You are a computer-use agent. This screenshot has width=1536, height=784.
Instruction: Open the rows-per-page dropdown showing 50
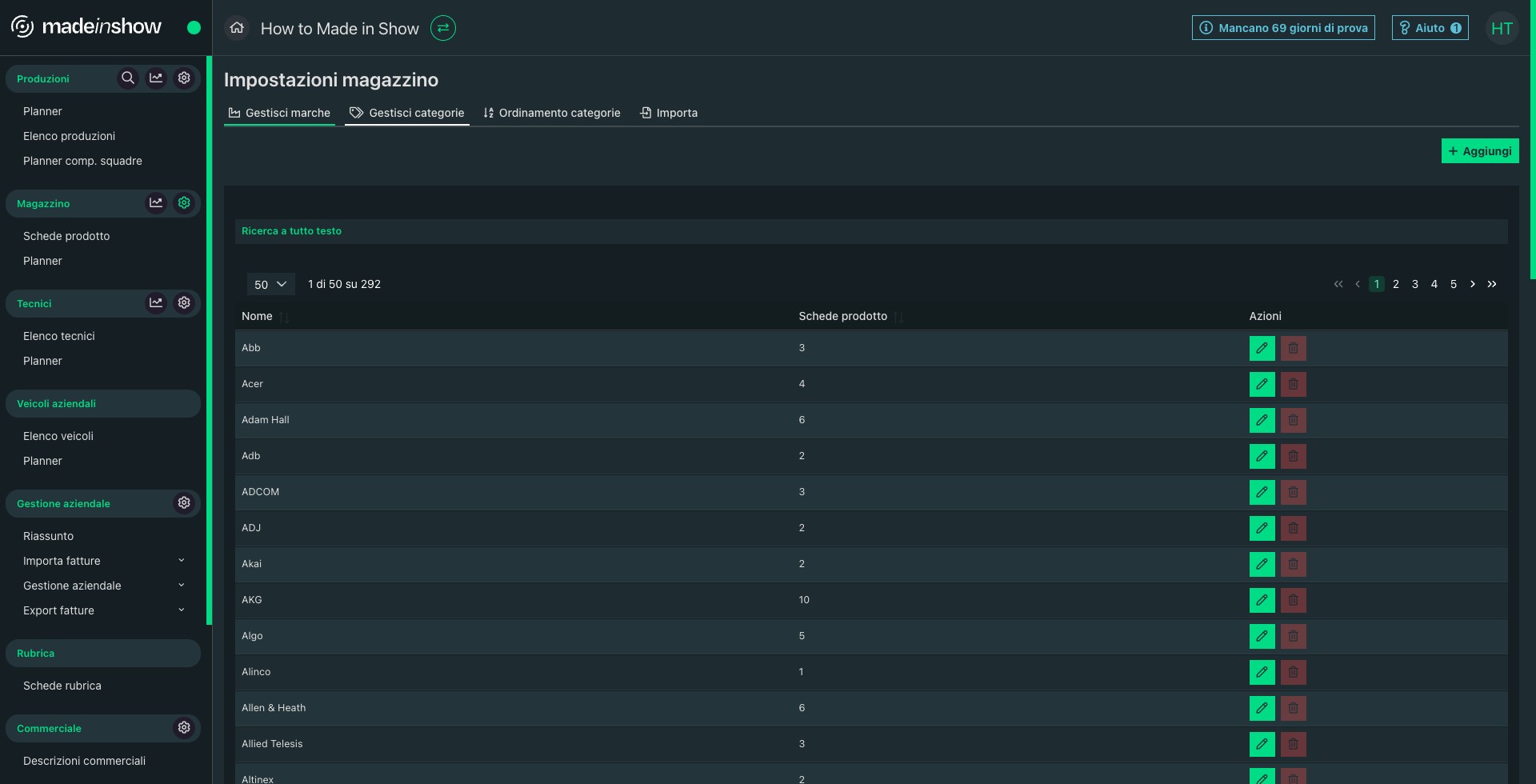pos(270,284)
